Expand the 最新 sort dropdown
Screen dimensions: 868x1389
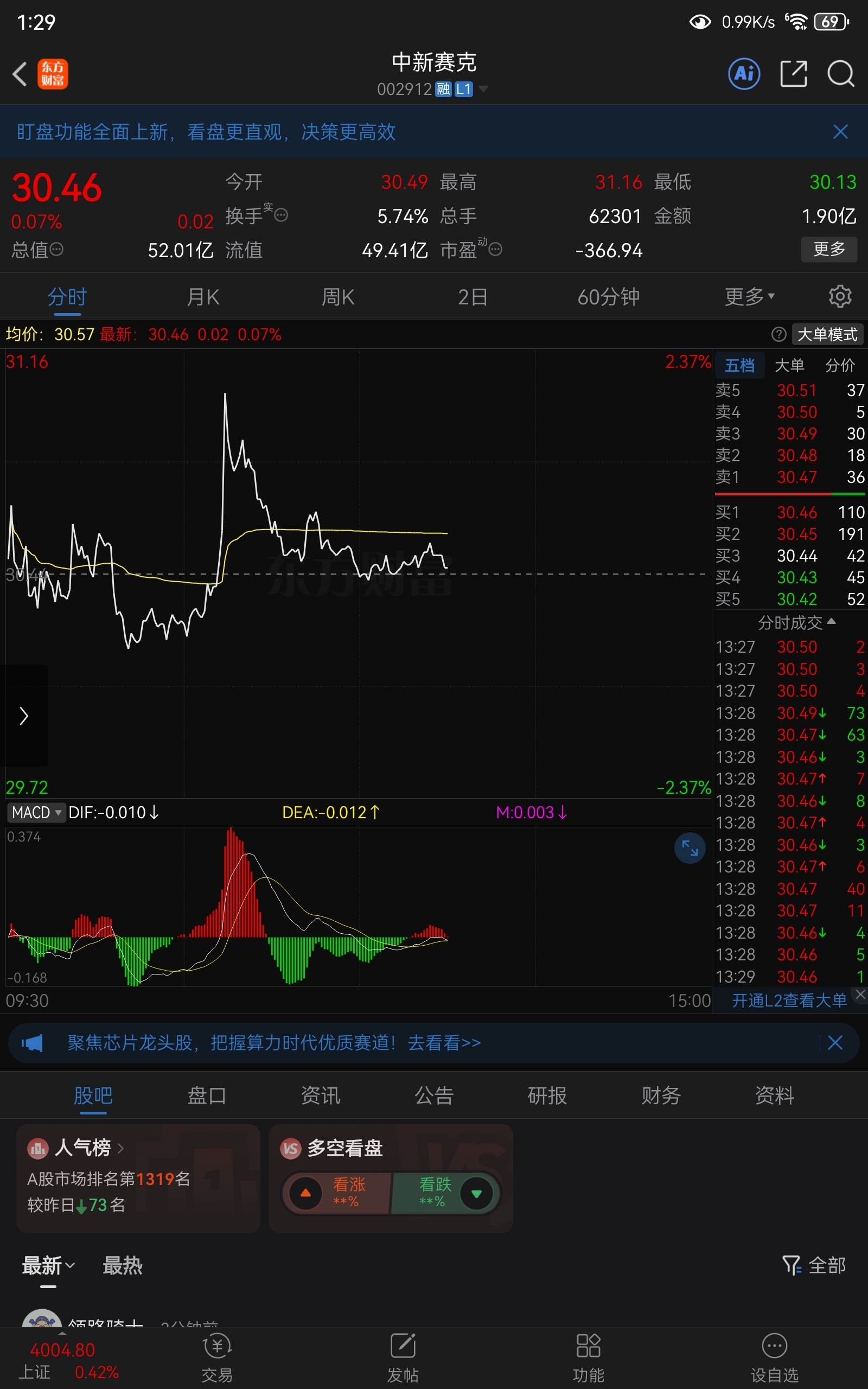(x=48, y=1265)
